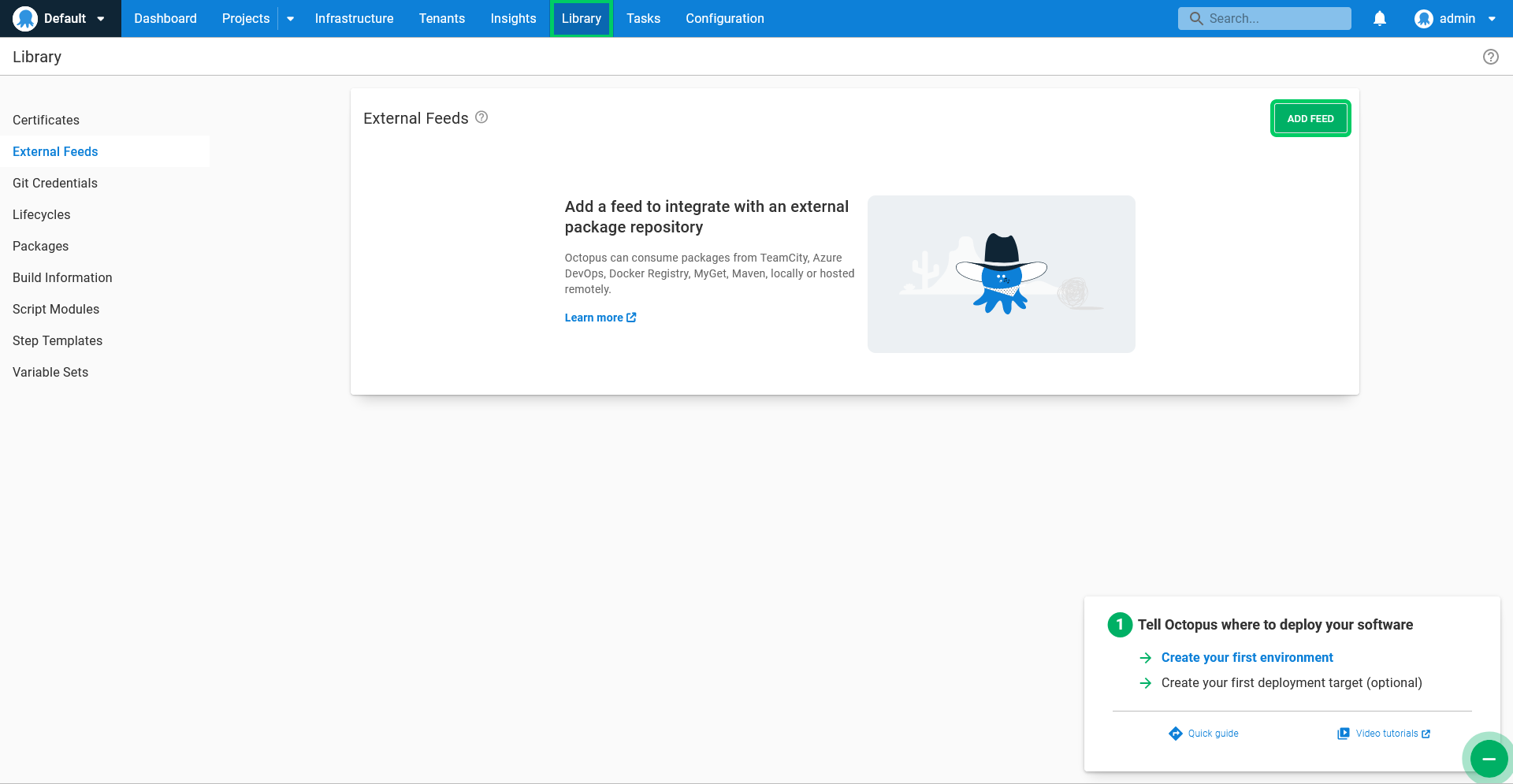Click the external link icon beside Learn more
The width and height of the screenshot is (1513, 784).
point(631,318)
